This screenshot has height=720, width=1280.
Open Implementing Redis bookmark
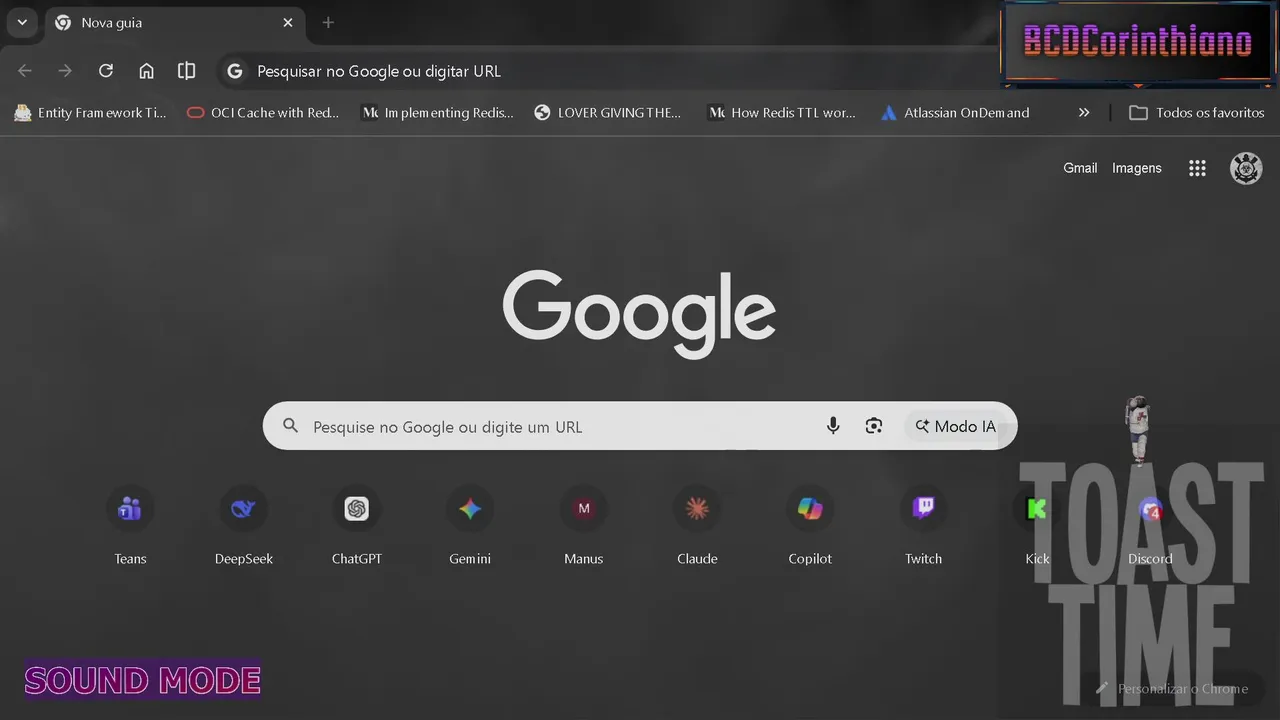pos(438,113)
